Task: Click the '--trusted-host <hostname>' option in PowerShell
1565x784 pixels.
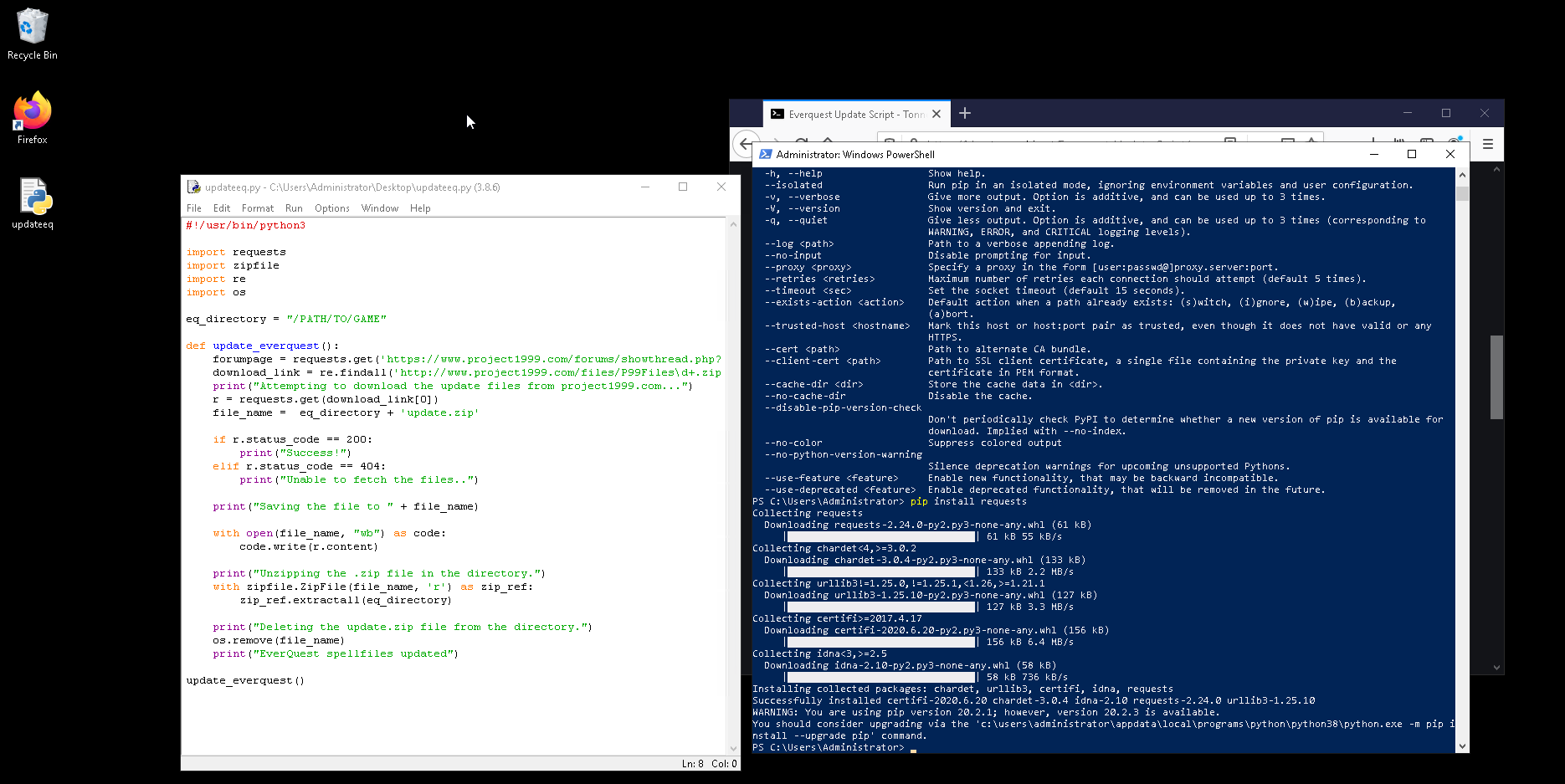Action: click(836, 326)
